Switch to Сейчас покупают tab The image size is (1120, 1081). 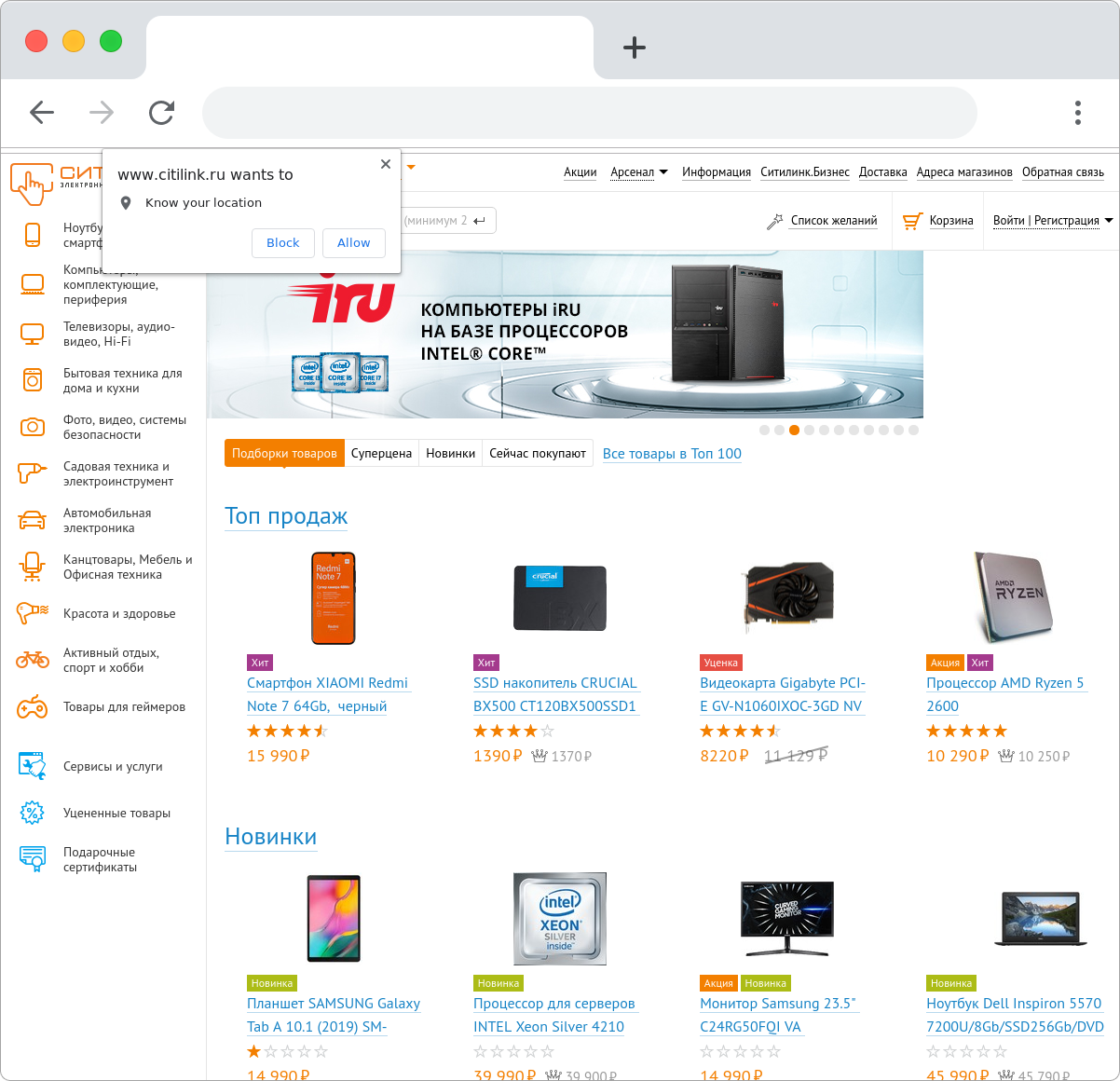pyautogui.click(x=538, y=453)
